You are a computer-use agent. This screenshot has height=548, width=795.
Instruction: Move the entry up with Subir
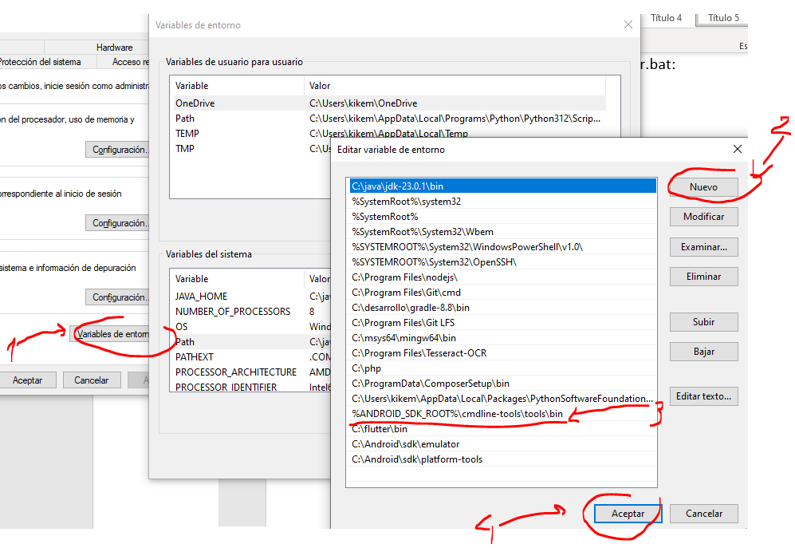click(x=704, y=322)
